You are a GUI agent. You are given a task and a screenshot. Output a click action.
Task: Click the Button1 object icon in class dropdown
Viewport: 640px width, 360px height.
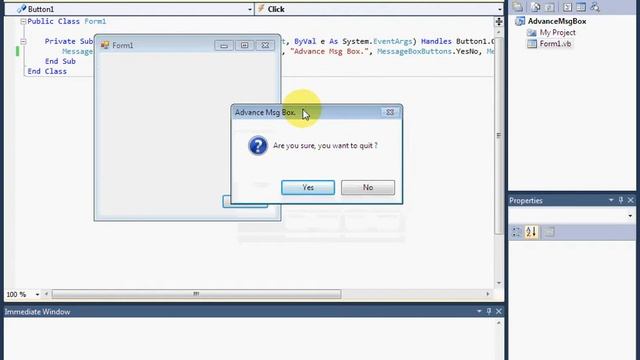(x=22, y=9)
